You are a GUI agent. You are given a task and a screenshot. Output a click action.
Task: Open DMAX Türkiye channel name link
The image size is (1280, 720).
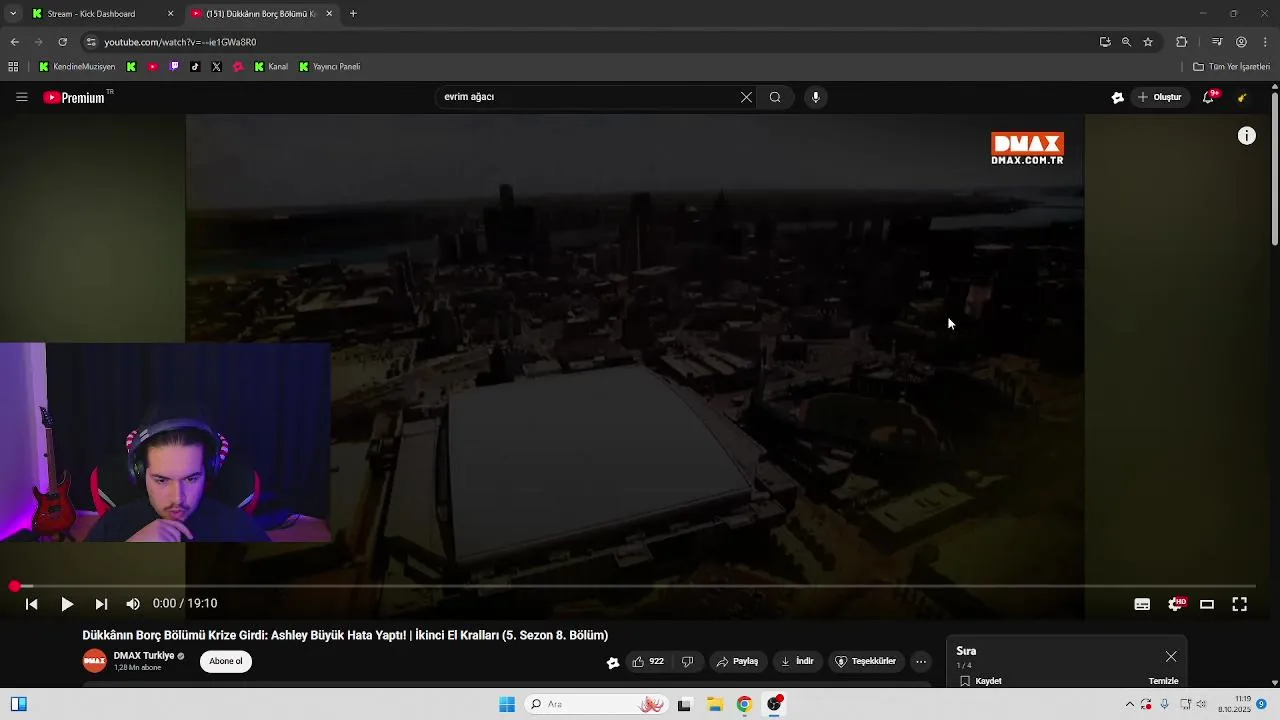[x=144, y=656]
